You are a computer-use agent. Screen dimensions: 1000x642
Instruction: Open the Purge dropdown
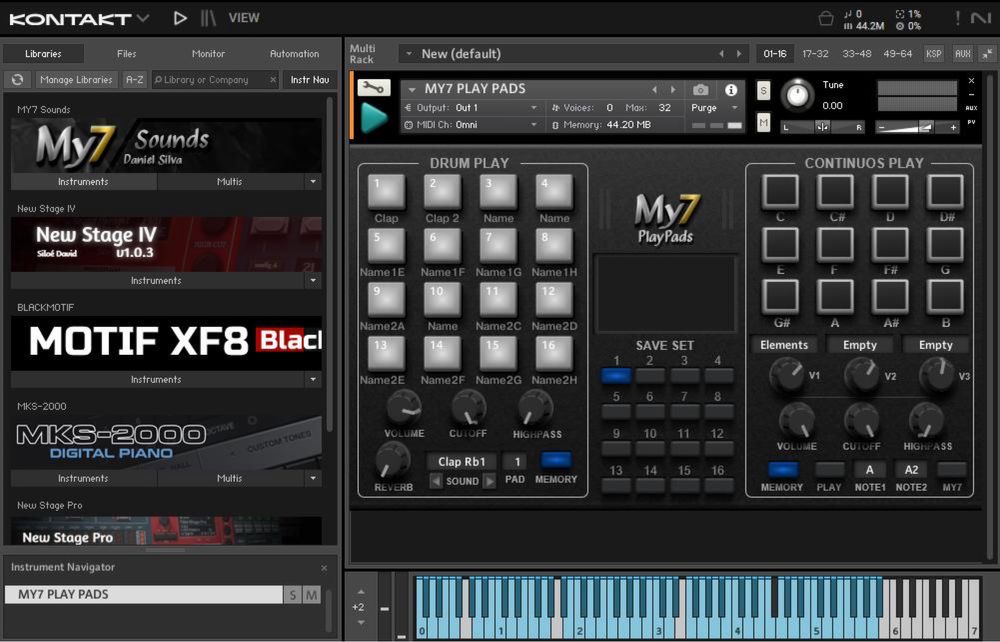[713, 108]
